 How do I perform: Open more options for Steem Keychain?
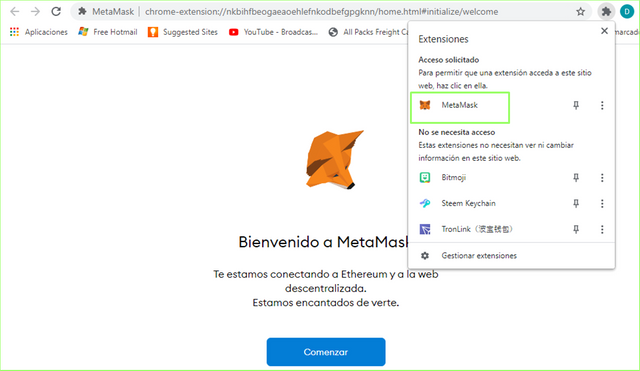pyautogui.click(x=602, y=203)
